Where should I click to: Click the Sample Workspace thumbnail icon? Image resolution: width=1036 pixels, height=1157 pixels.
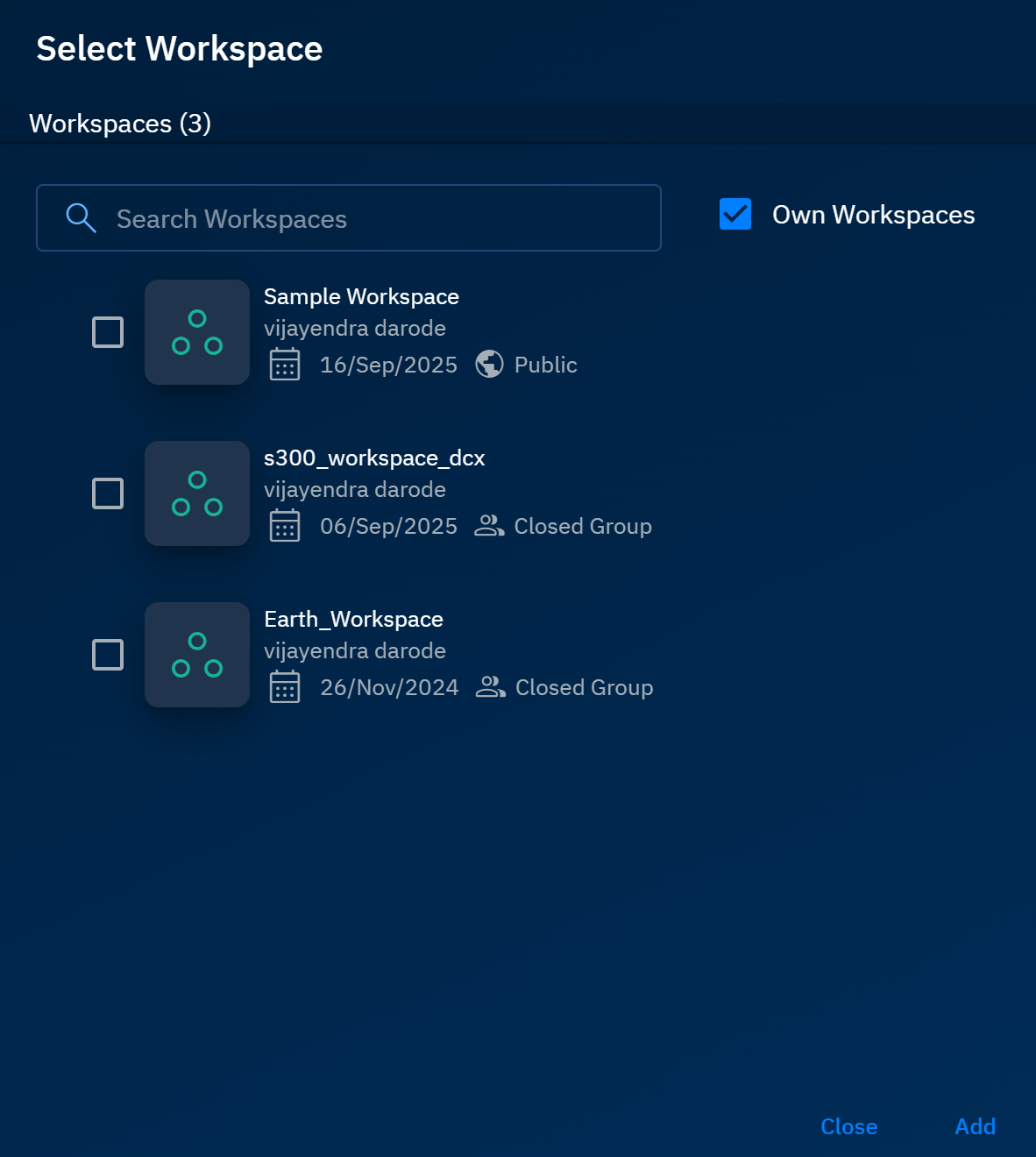coord(197,332)
